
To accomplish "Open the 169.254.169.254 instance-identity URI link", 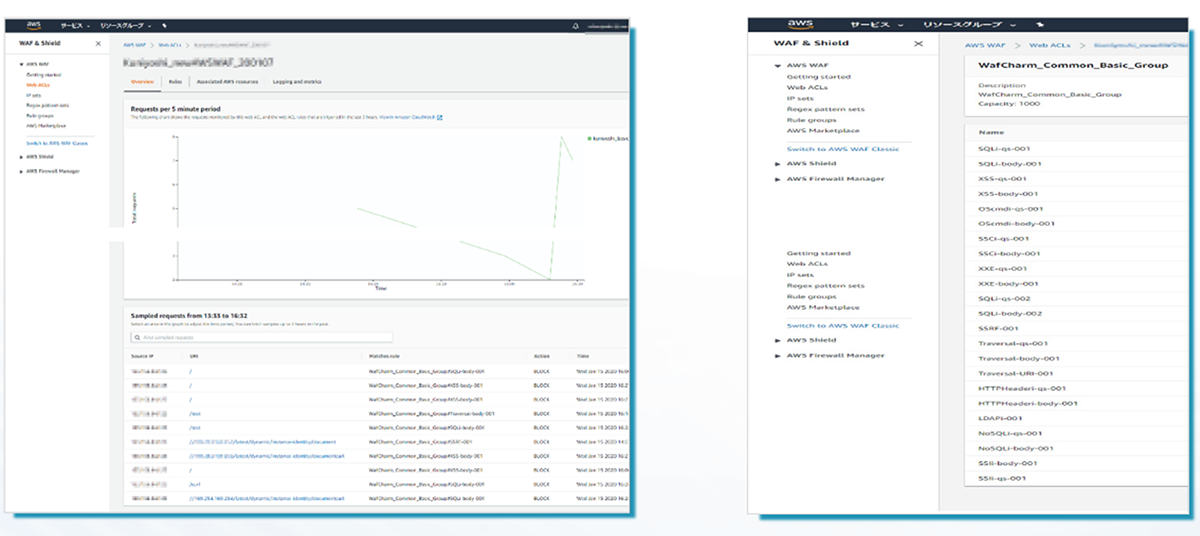I will click(x=266, y=498).
